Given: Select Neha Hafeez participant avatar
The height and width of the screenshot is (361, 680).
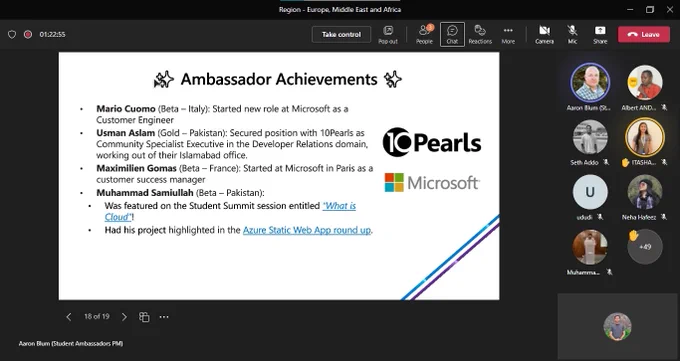Looking at the screenshot, I should coord(644,192).
